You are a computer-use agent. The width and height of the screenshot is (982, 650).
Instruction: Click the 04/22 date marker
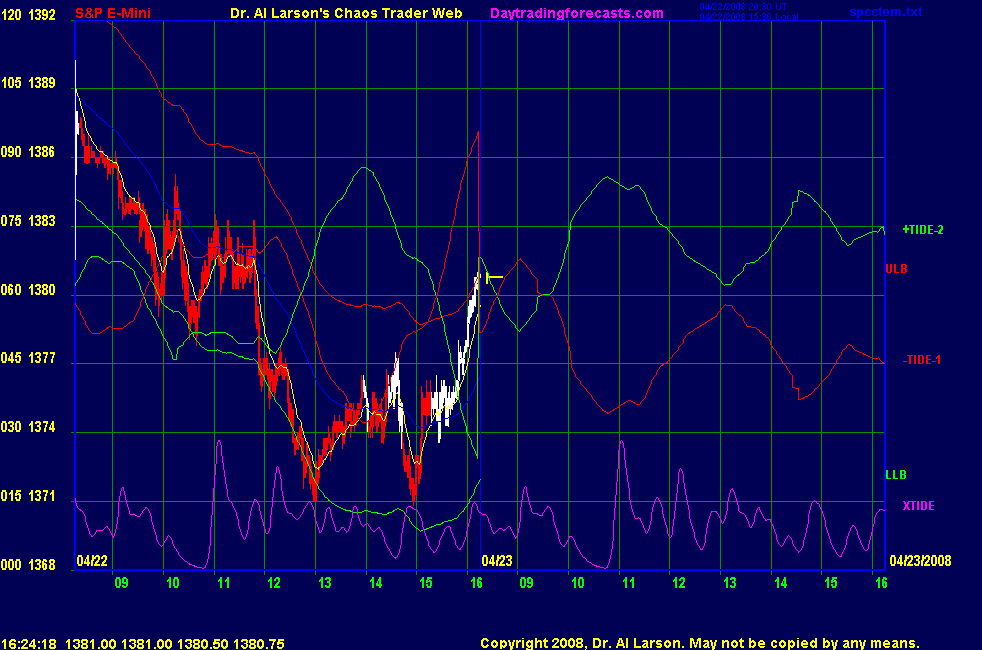(90, 561)
